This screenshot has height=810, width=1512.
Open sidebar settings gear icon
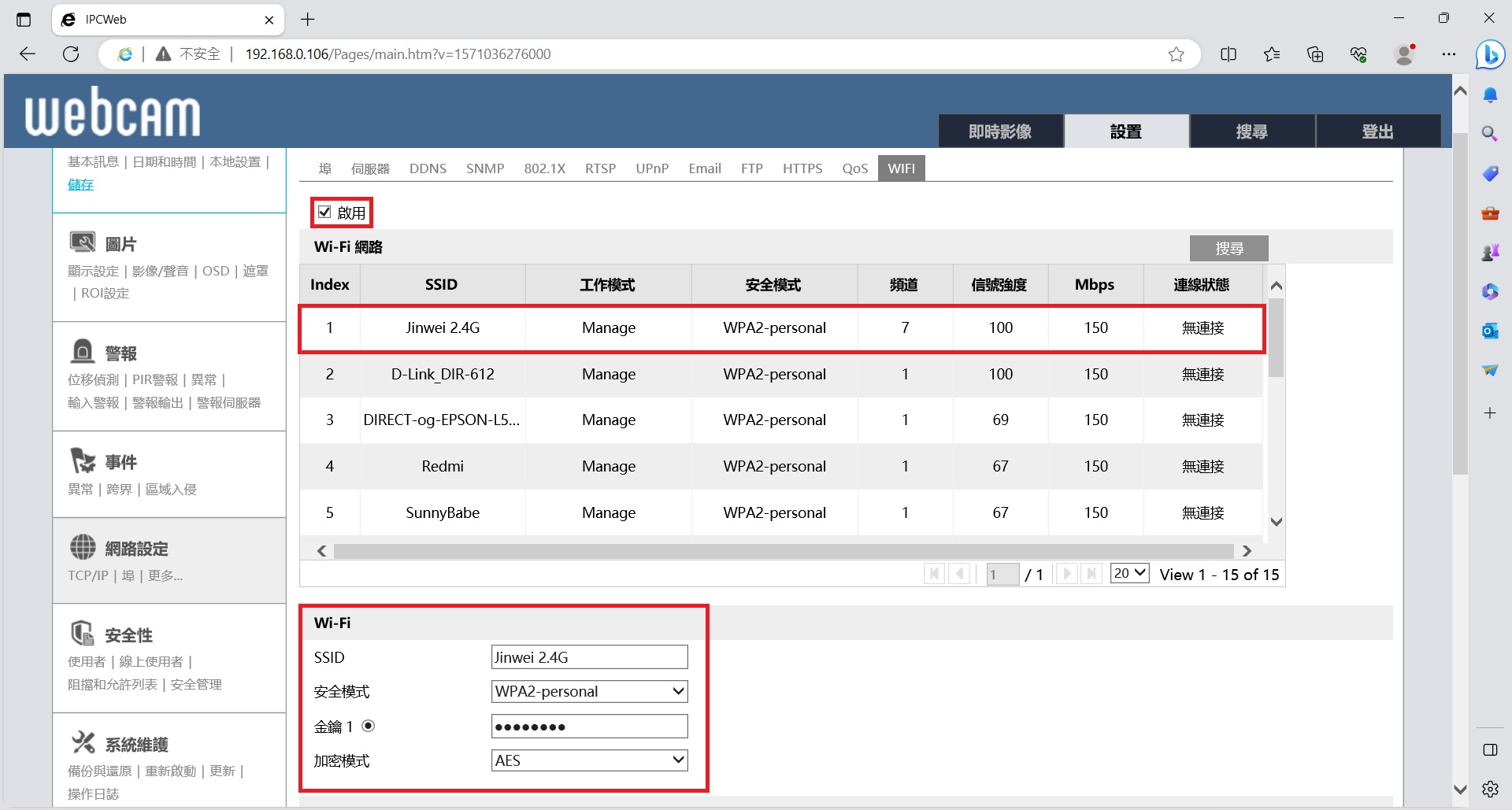tap(1490, 789)
